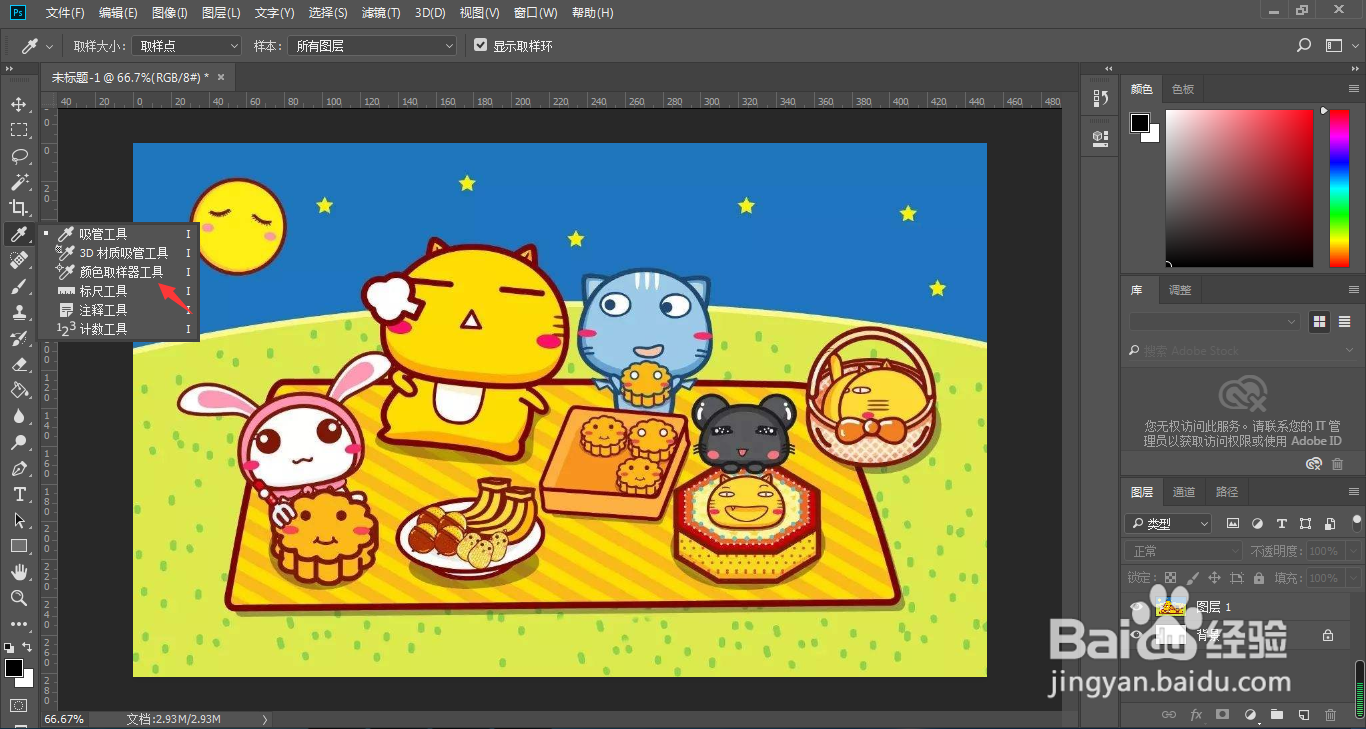
Task: Select the Hand tool
Action: (18, 572)
